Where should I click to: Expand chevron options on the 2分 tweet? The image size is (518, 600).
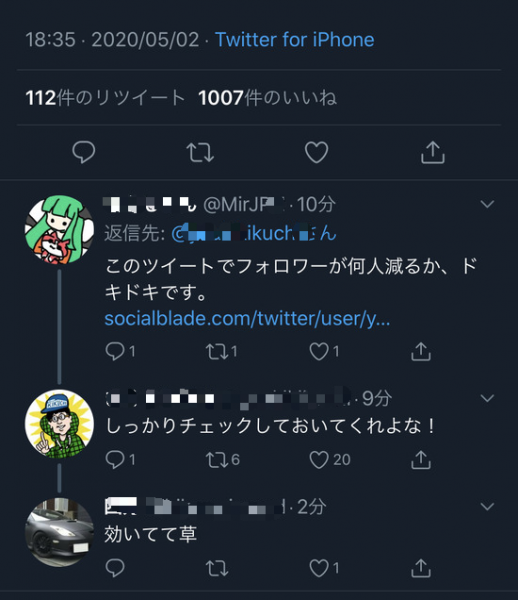pyautogui.click(x=487, y=507)
